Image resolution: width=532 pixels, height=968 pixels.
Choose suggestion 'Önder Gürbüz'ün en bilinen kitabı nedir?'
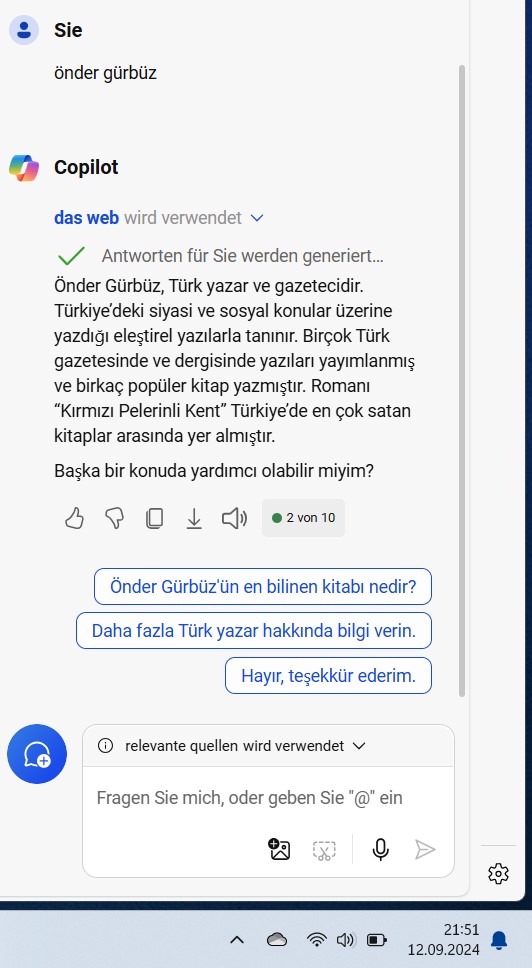point(263,586)
